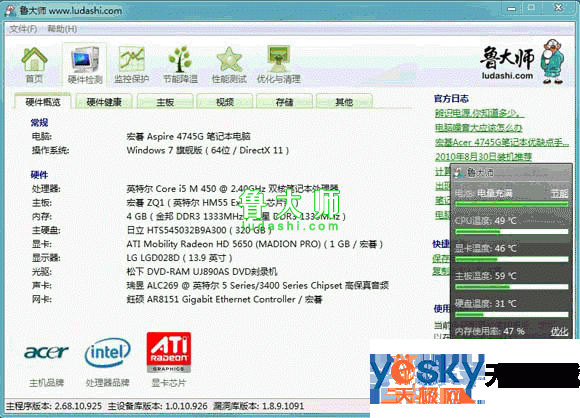Switch to the 视频 tab
Viewport: 580px width, 418px height.
[x=225, y=102]
